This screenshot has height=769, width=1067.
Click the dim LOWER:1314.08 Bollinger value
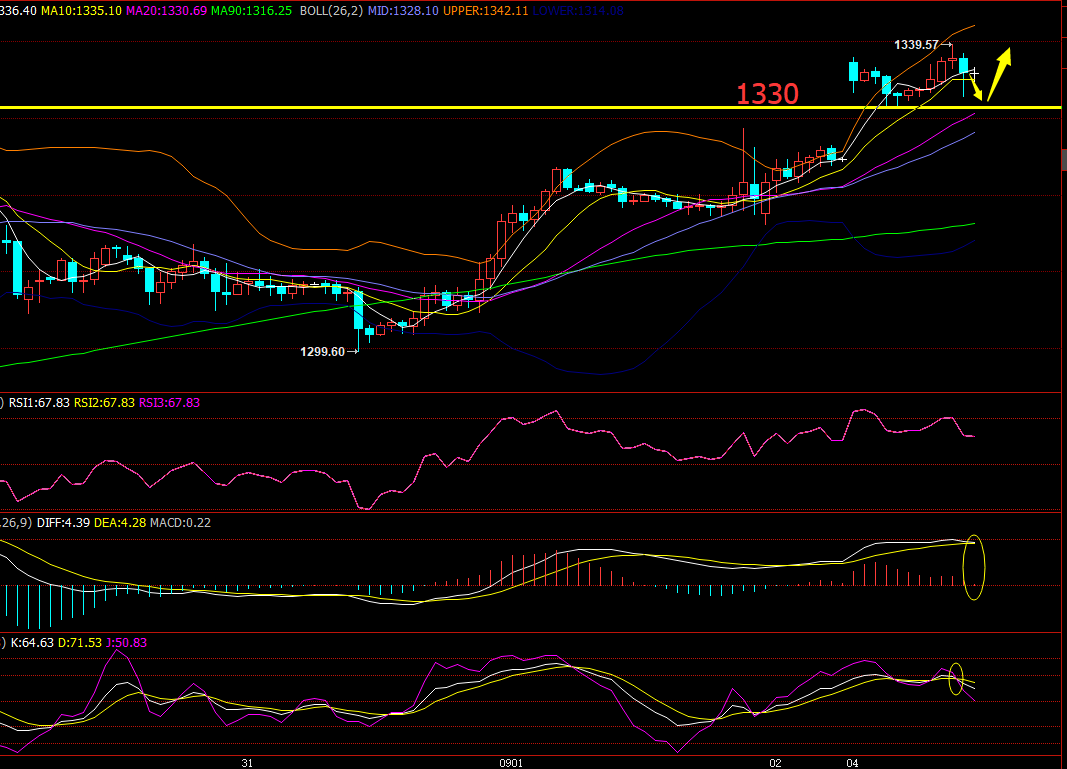pyautogui.click(x=578, y=11)
